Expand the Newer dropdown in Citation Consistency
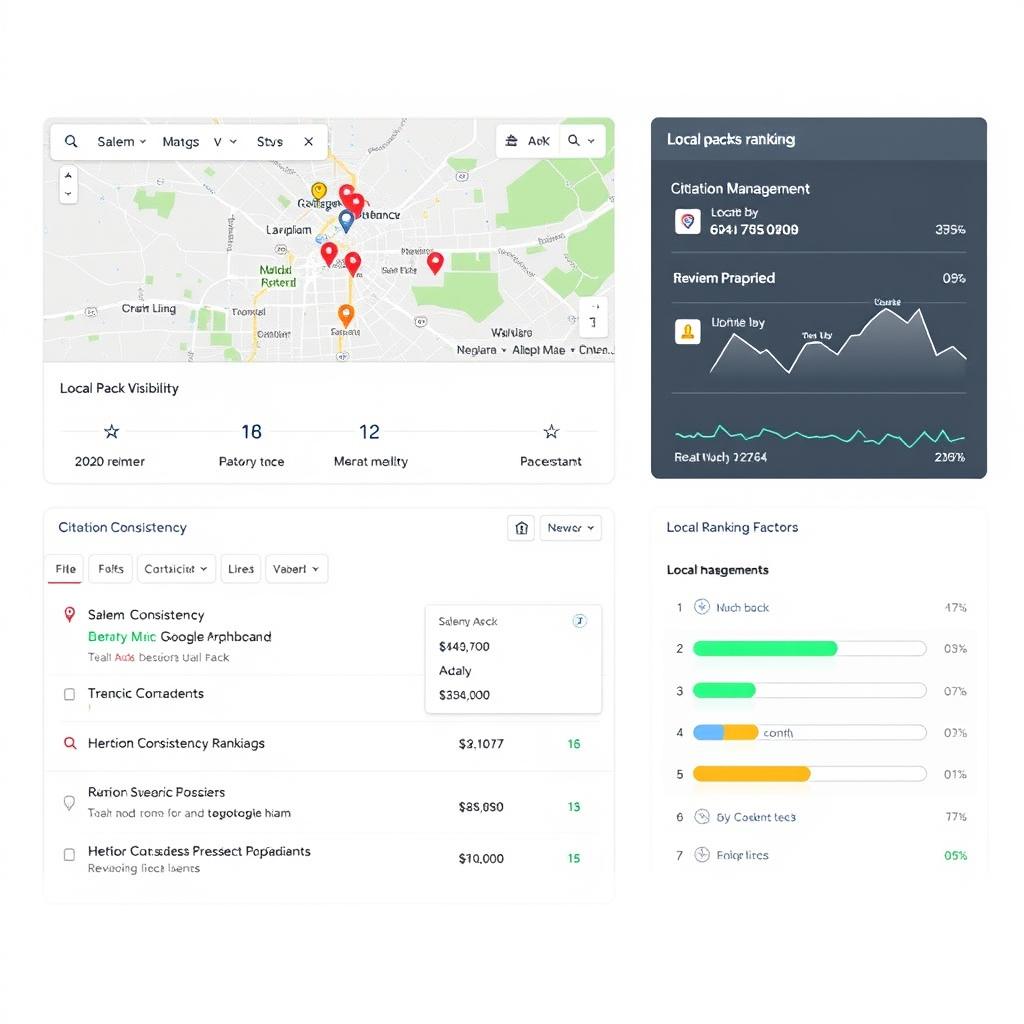 (570, 528)
